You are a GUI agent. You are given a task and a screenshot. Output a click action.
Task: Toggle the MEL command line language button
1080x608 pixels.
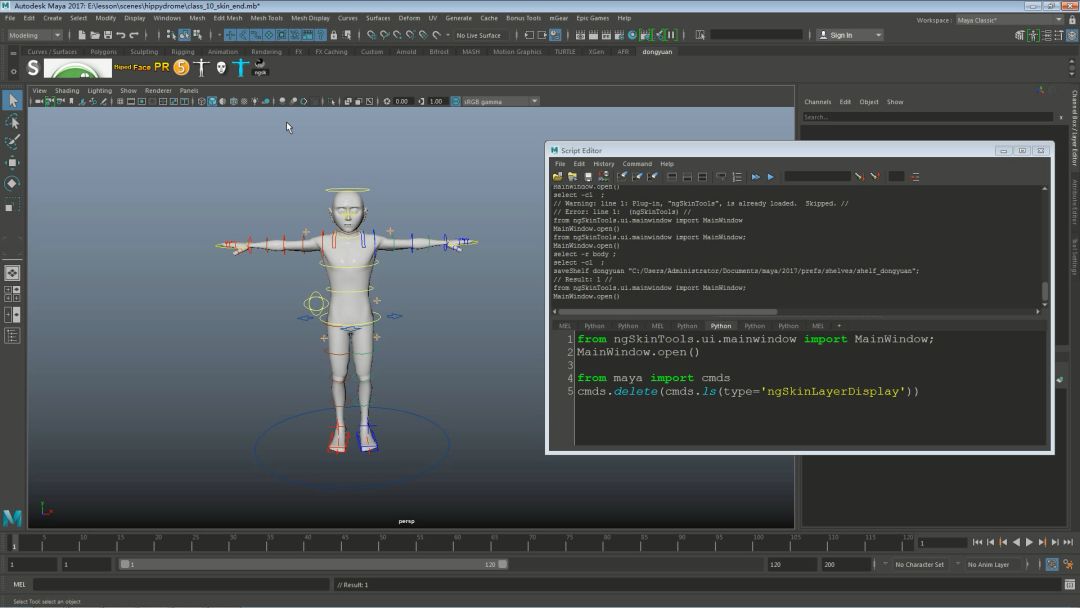19,584
